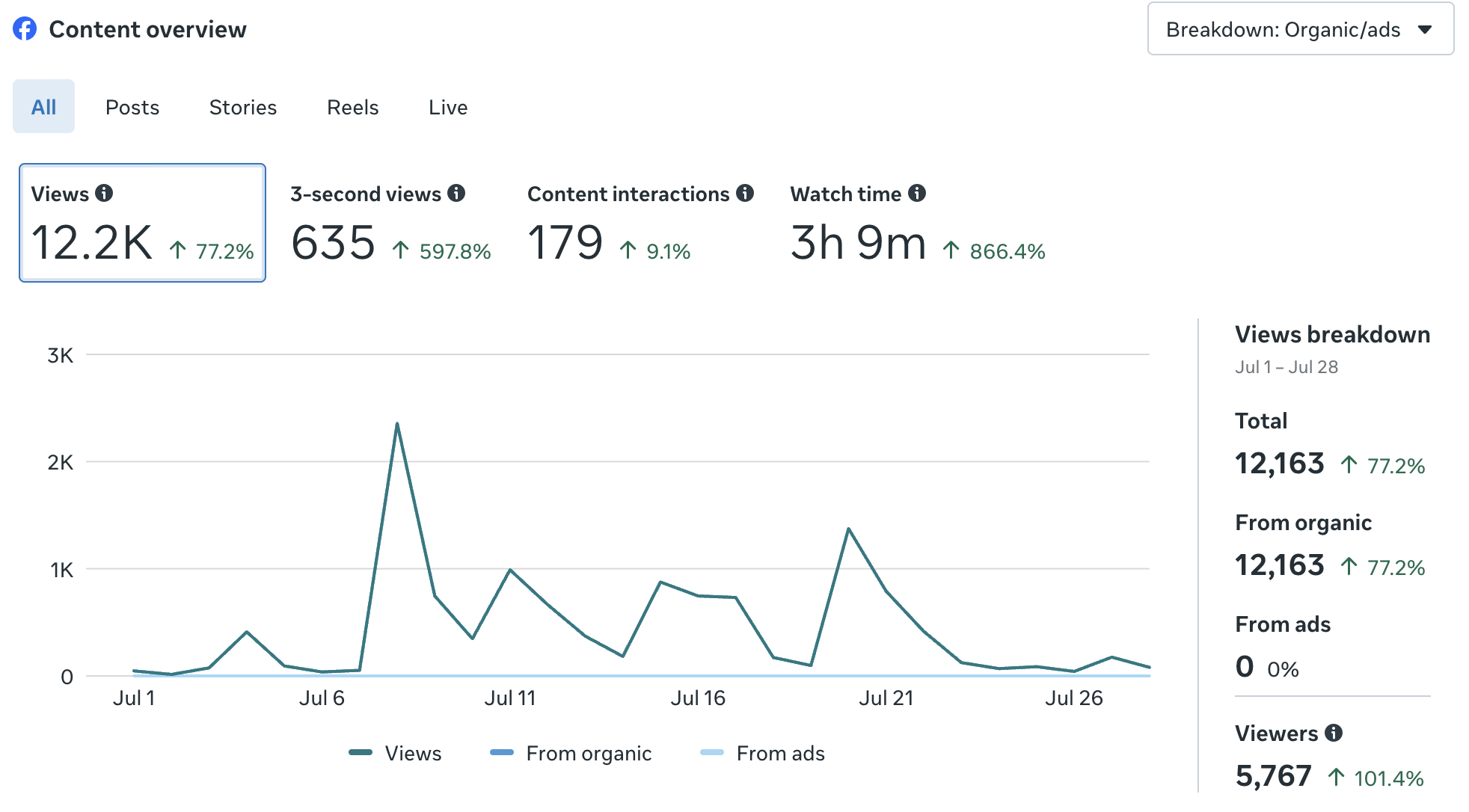Click the Jul 6 axis label
Screen dimensions: 1469x812
tap(322, 698)
